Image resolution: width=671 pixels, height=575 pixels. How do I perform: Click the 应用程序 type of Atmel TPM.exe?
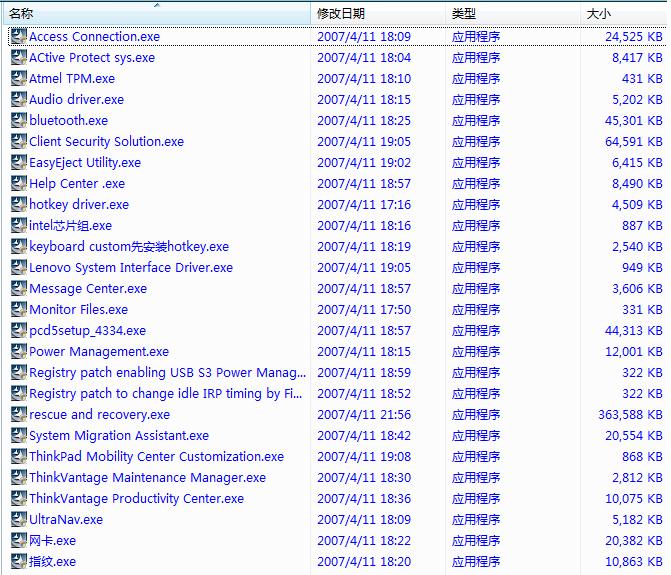(476, 79)
